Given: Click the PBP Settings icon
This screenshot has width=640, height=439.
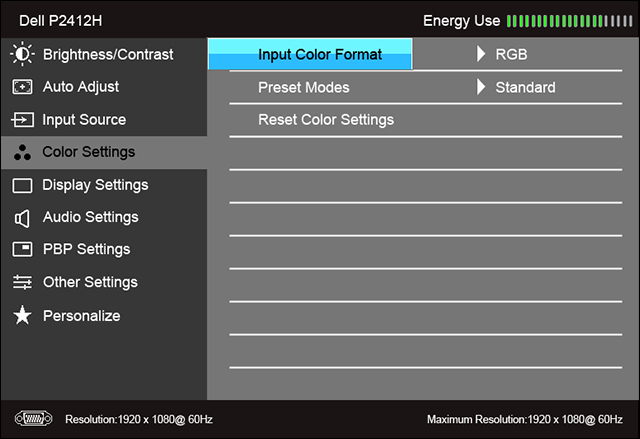Looking at the screenshot, I should [22, 249].
